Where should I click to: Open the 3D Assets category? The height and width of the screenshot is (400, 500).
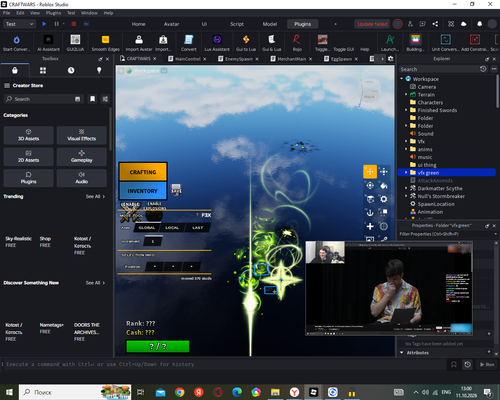(x=28, y=135)
